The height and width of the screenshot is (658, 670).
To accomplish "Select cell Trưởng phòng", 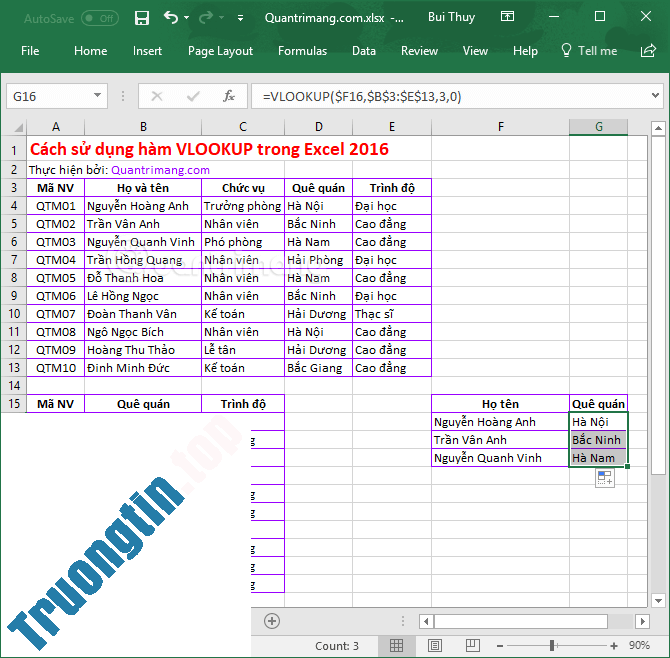I will tap(243, 206).
